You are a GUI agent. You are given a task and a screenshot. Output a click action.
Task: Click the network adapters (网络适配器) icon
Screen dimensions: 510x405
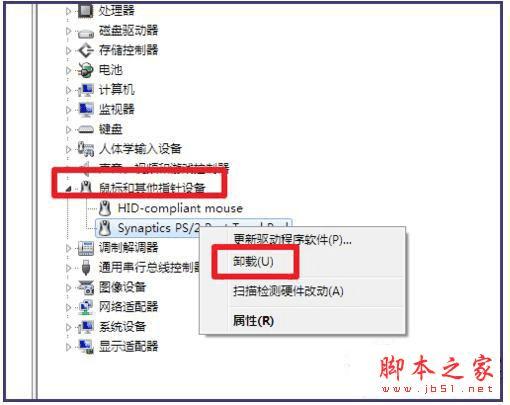[86, 307]
